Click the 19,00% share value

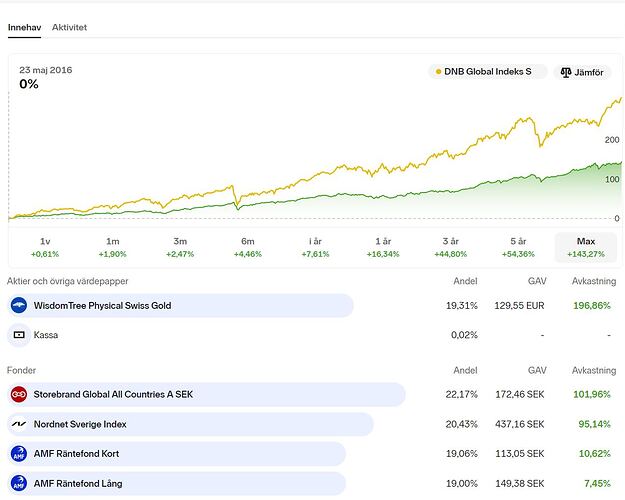[x=462, y=484]
